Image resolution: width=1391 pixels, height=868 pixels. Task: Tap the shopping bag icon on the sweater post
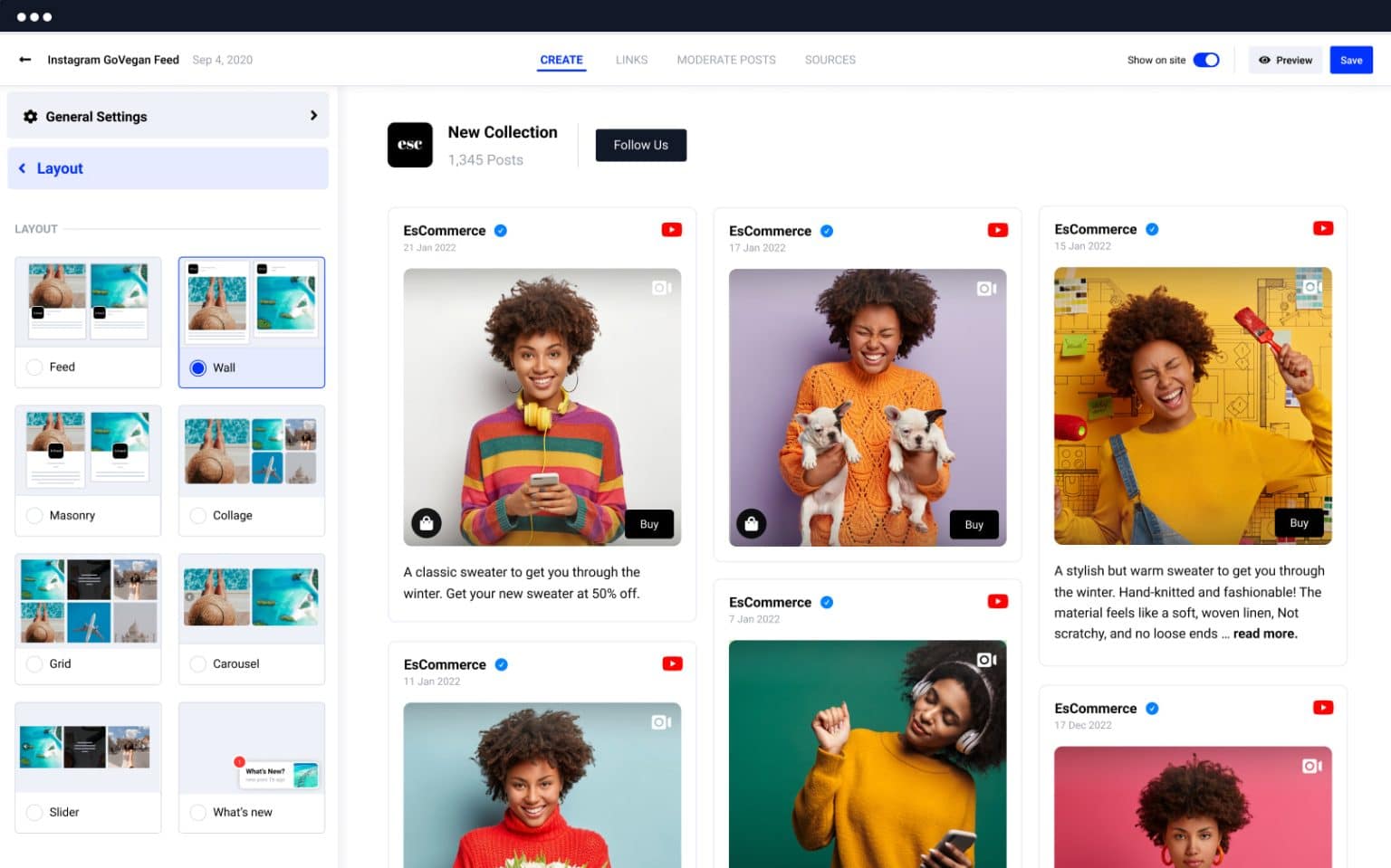coord(427,523)
